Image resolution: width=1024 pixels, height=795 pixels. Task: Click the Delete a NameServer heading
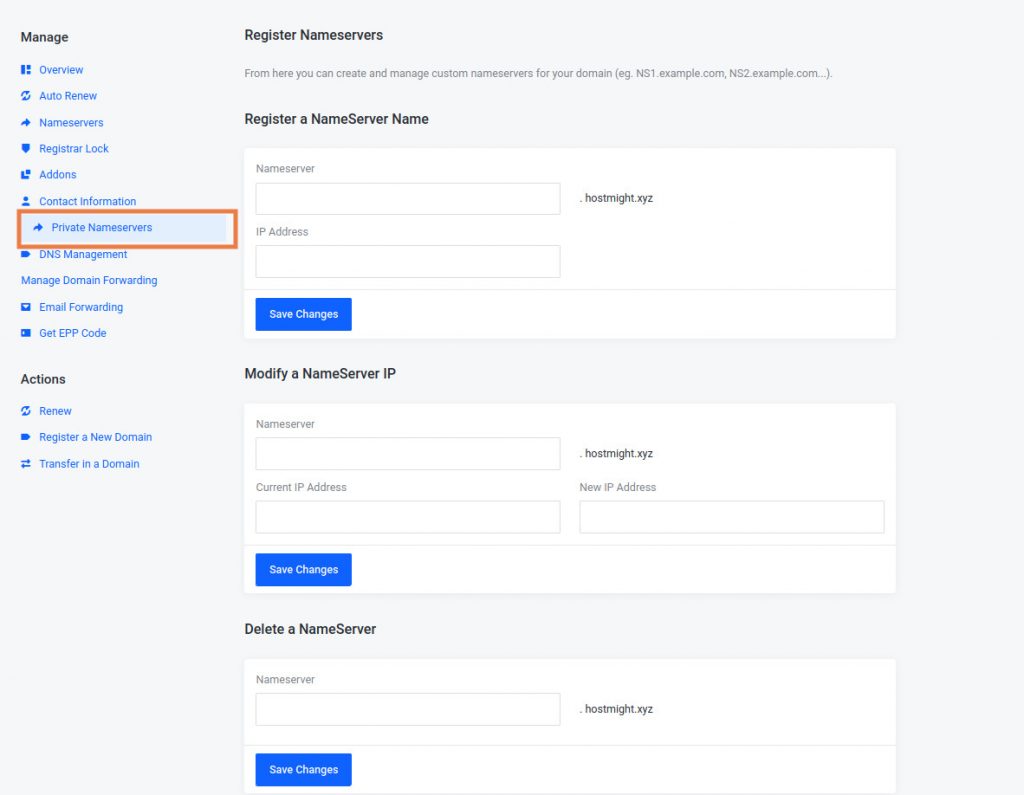pos(310,629)
